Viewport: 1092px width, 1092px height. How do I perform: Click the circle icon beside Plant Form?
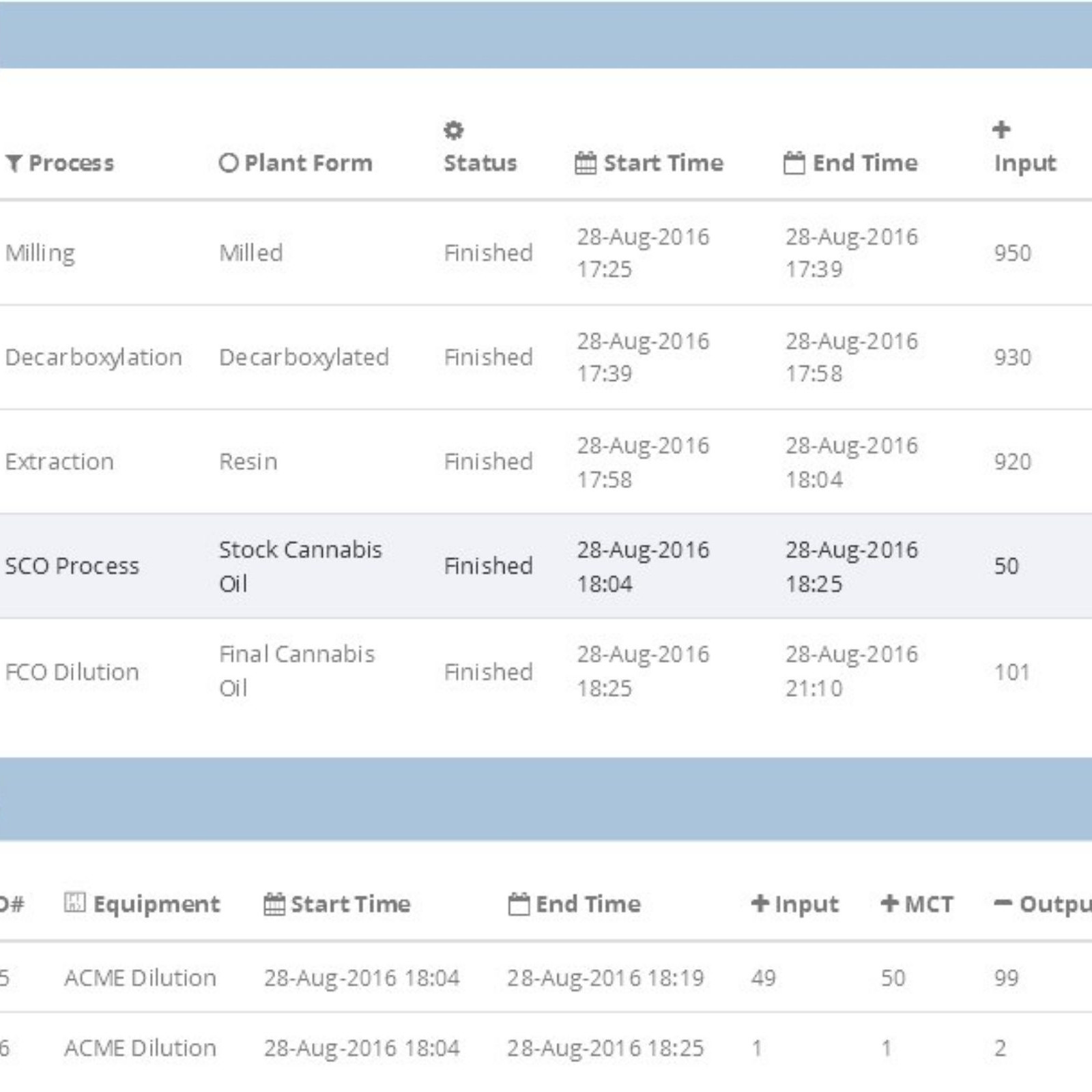(x=228, y=163)
